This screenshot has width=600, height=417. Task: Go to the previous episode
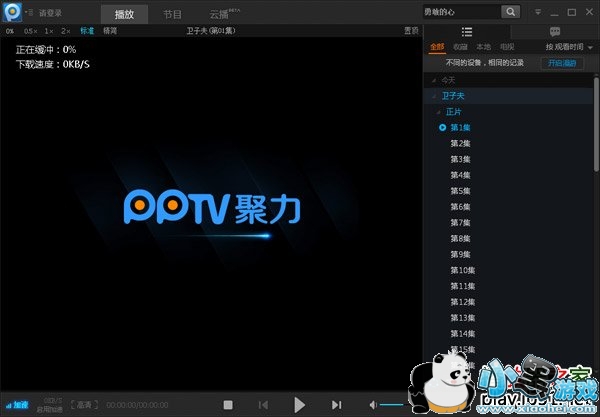pos(263,405)
